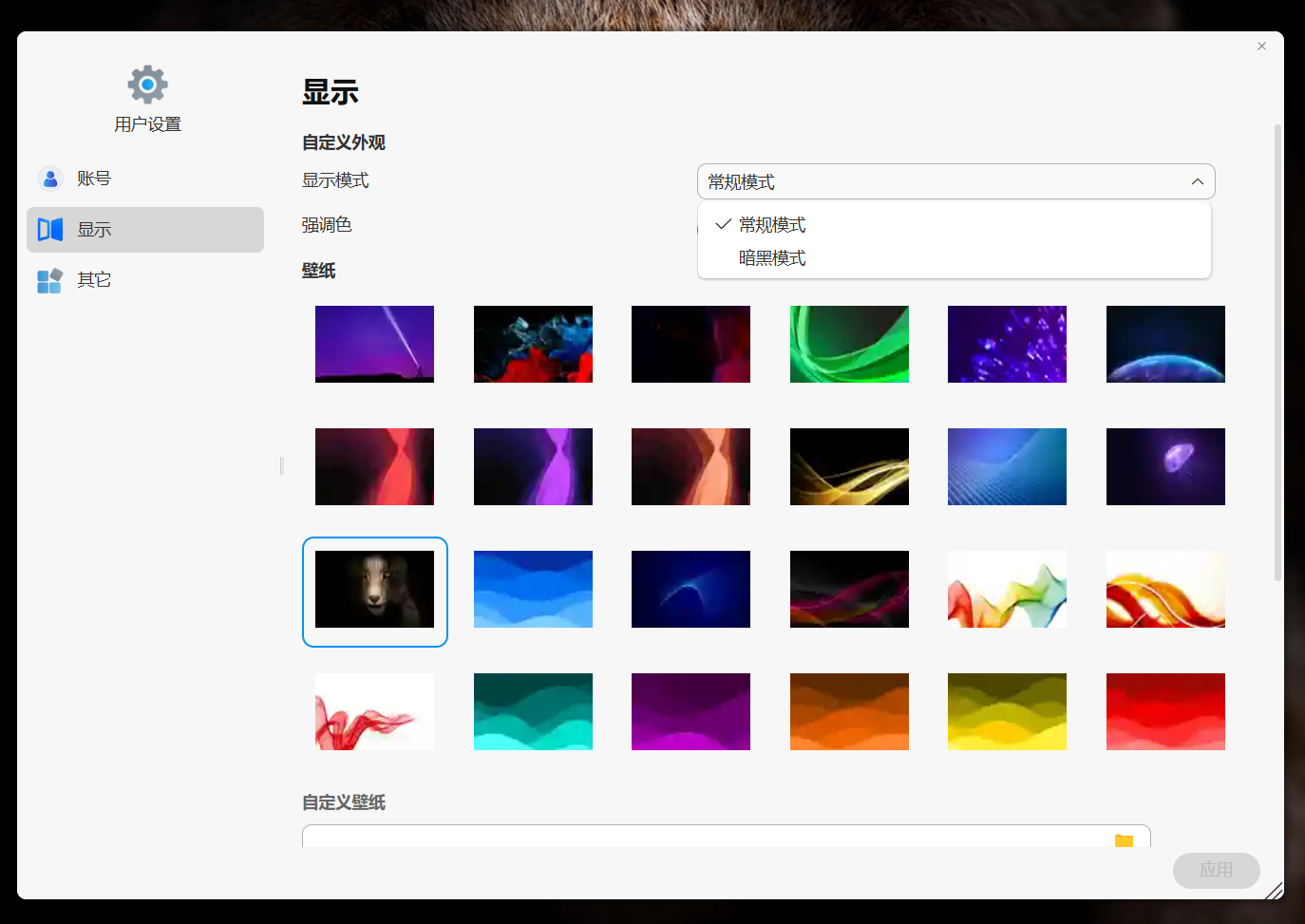Select the red waves wallpaper
Viewport: 1305px width, 924px height.
click(x=1165, y=711)
